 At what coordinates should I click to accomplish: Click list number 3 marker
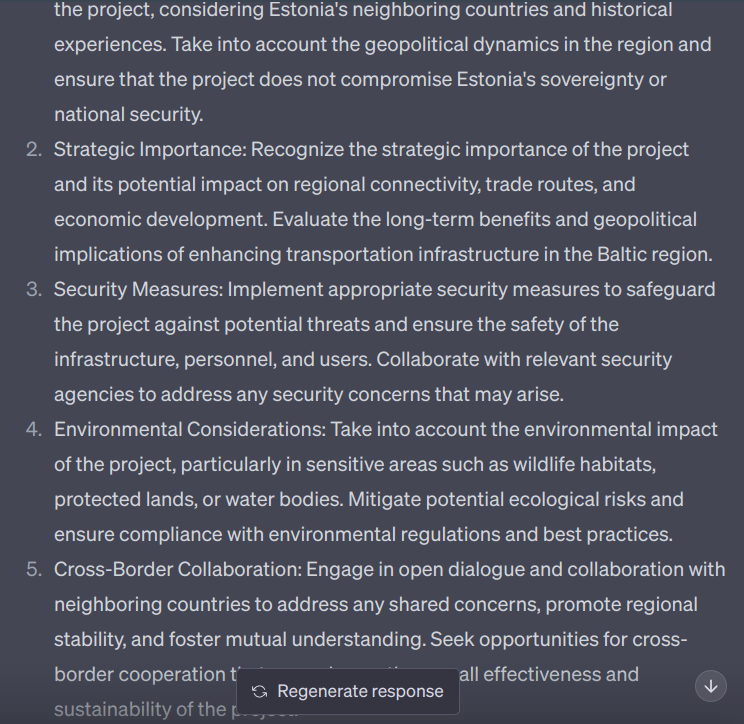pos(34,290)
